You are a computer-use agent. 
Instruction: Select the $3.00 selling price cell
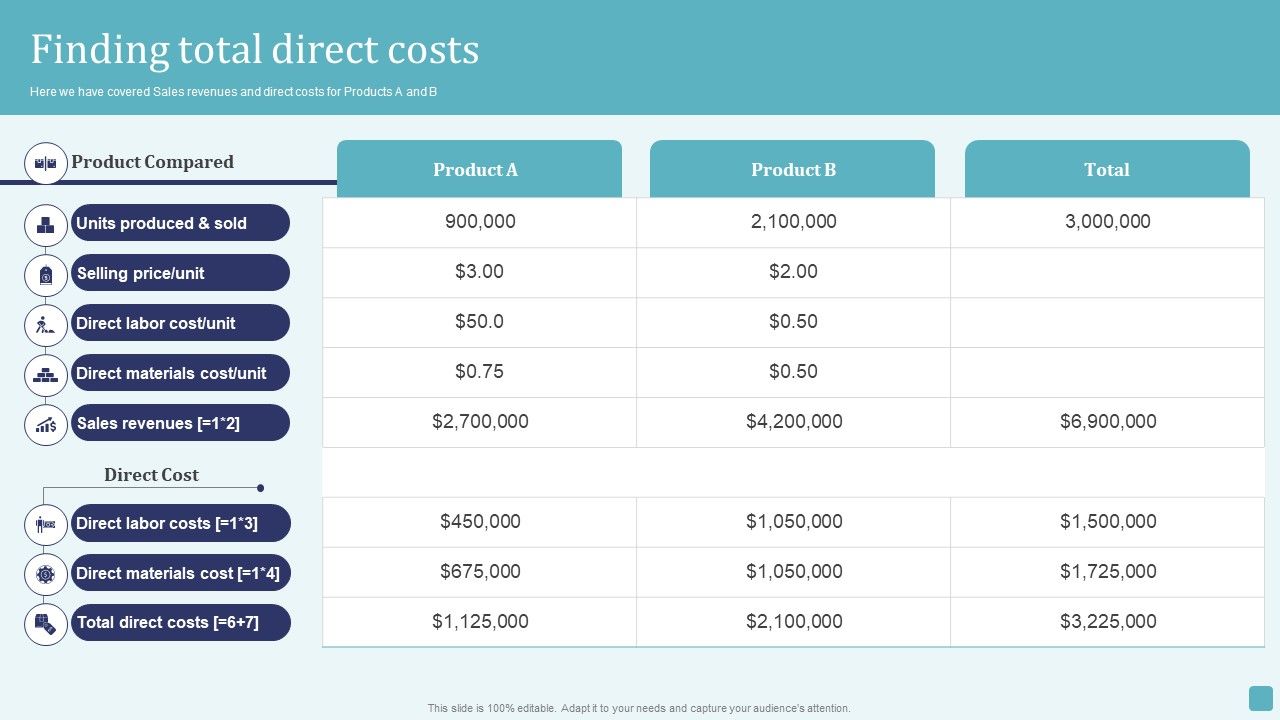pos(479,272)
